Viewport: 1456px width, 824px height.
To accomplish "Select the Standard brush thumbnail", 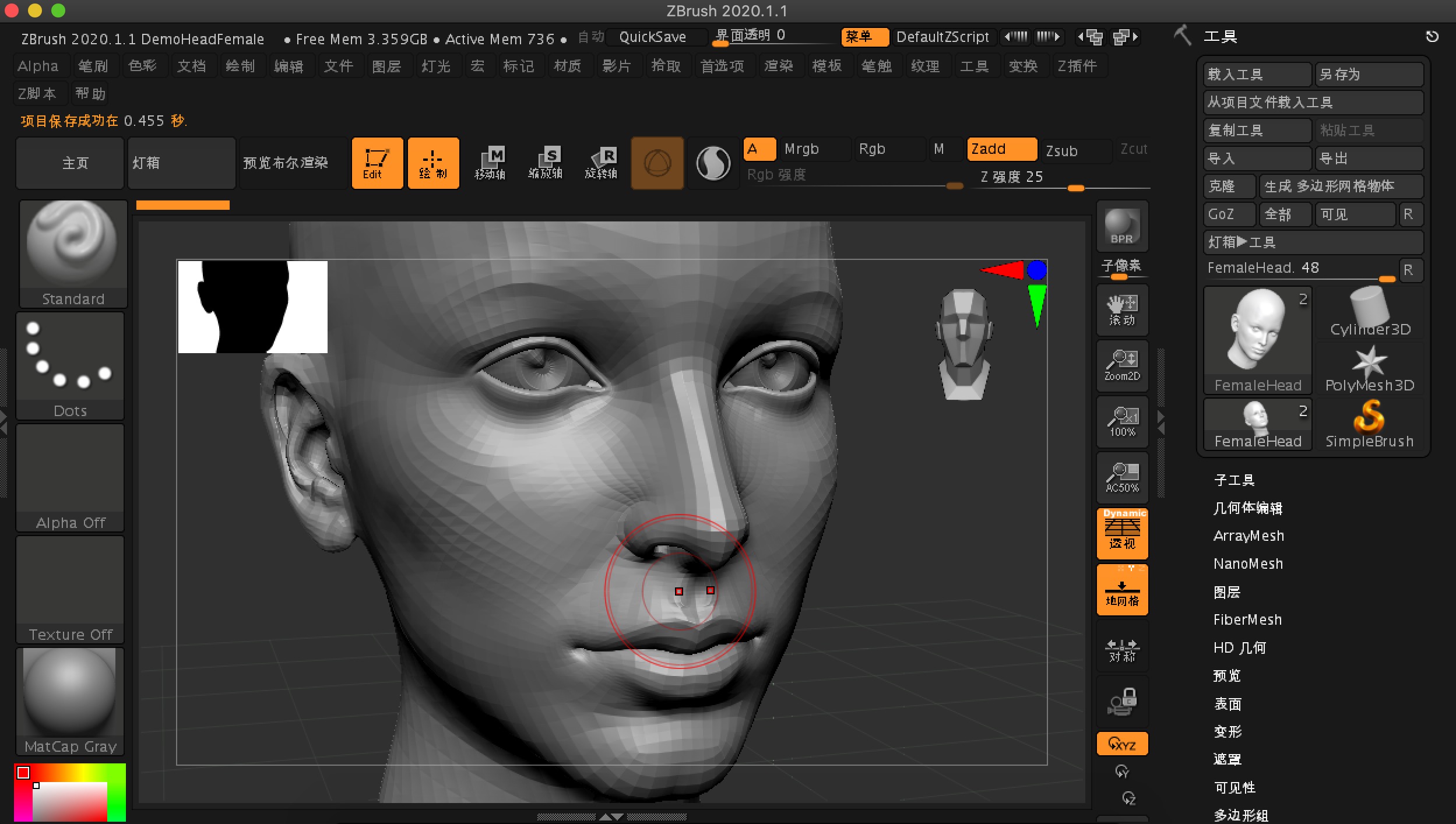I will [x=73, y=253].
